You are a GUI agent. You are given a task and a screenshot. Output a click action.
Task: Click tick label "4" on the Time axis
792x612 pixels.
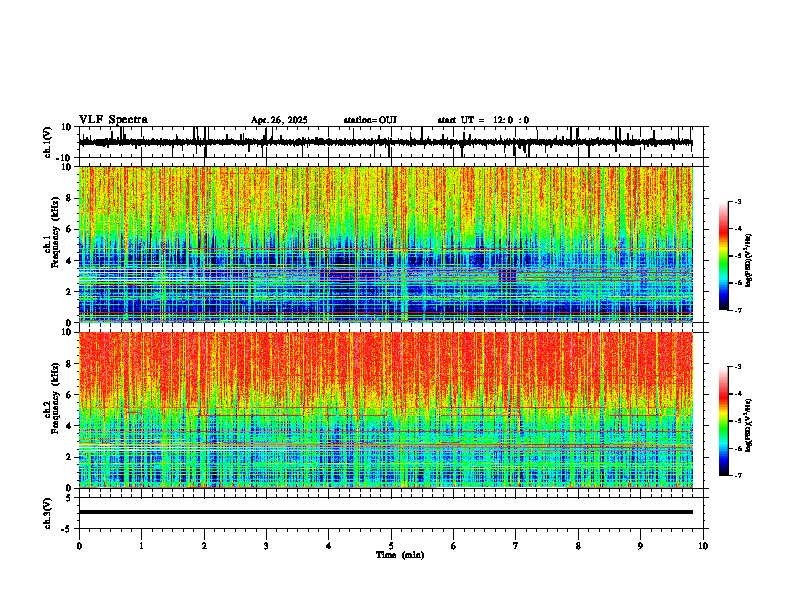(x=328, y=546)
